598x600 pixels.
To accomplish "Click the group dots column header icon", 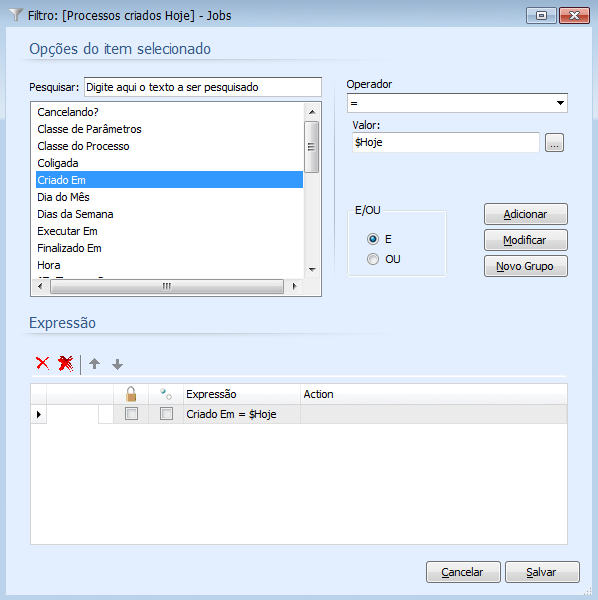I will (166, 394).
